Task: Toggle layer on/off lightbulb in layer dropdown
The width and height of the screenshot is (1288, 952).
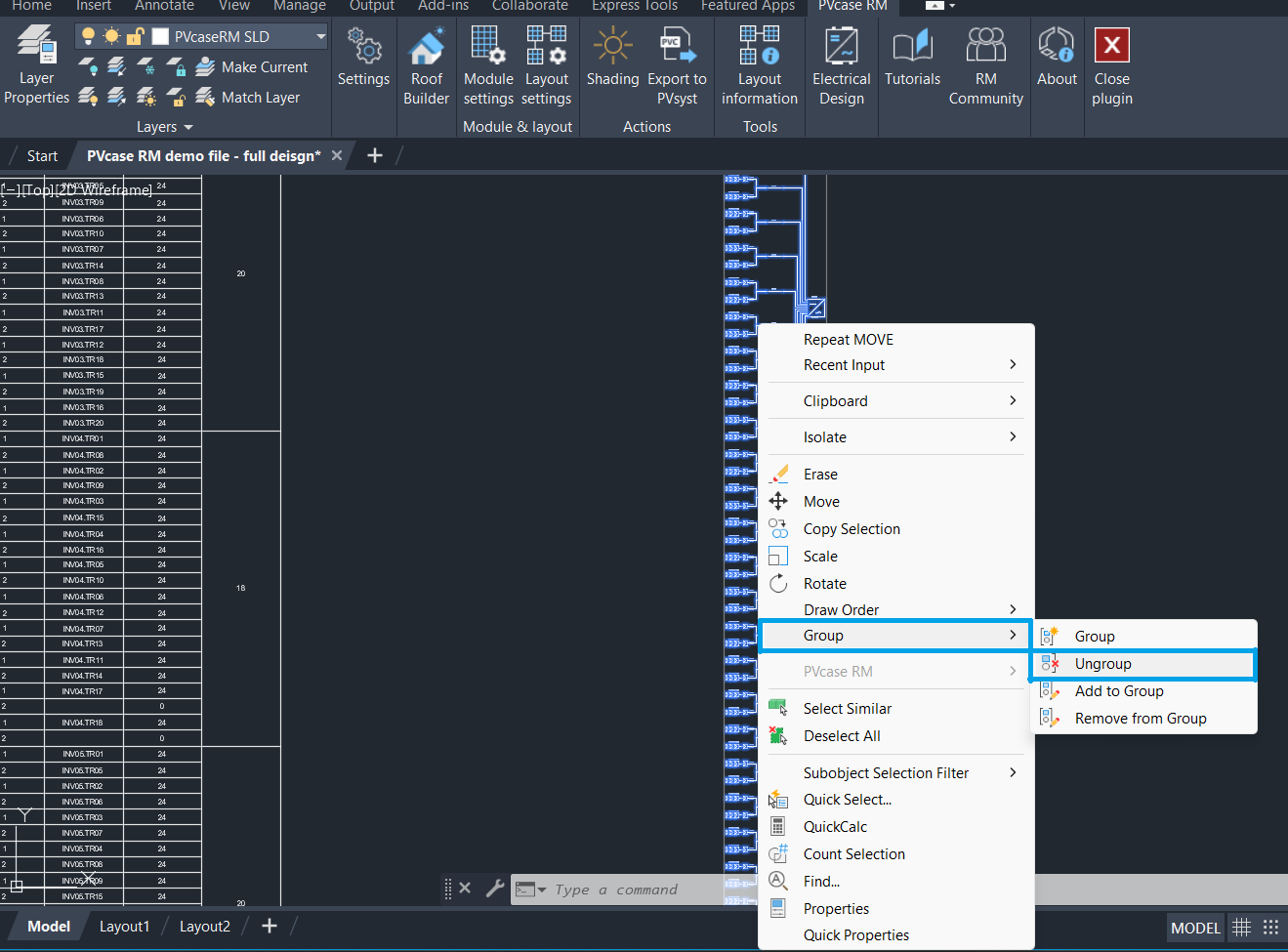Action: click(88, 36)
